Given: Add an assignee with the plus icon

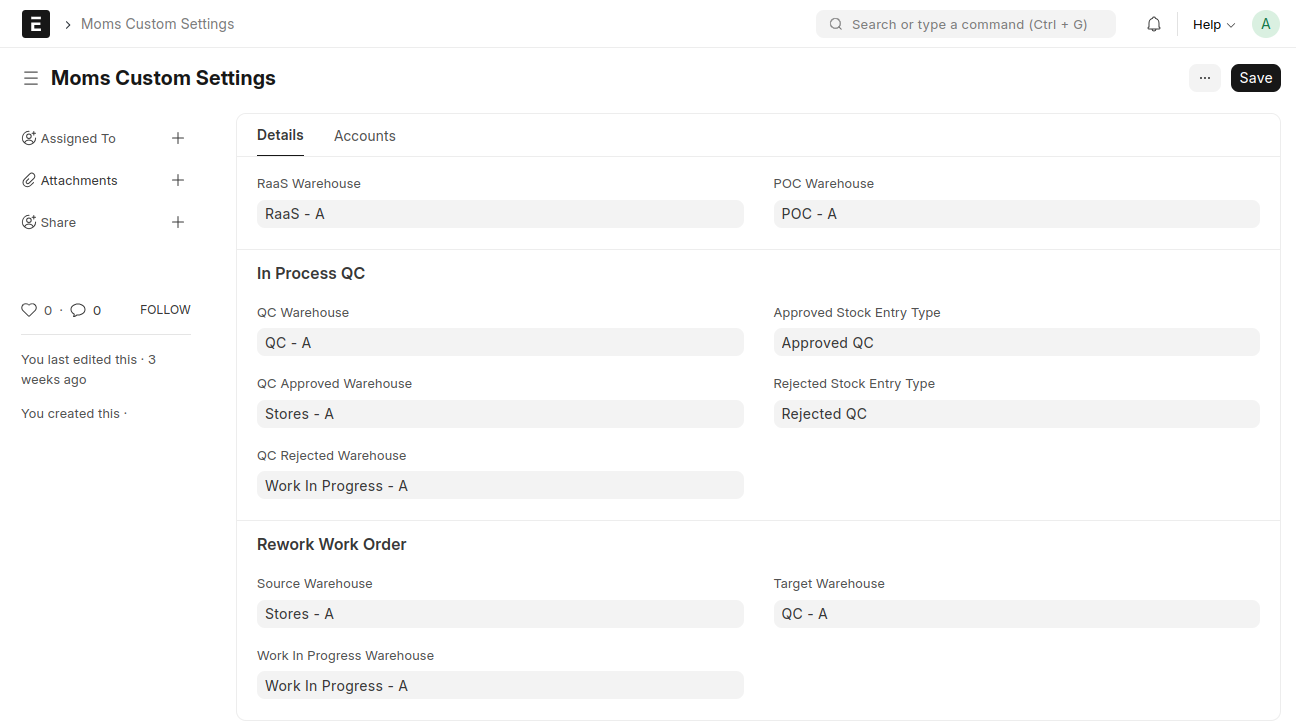Looking at the screenshot, I should tap(178, 138).
